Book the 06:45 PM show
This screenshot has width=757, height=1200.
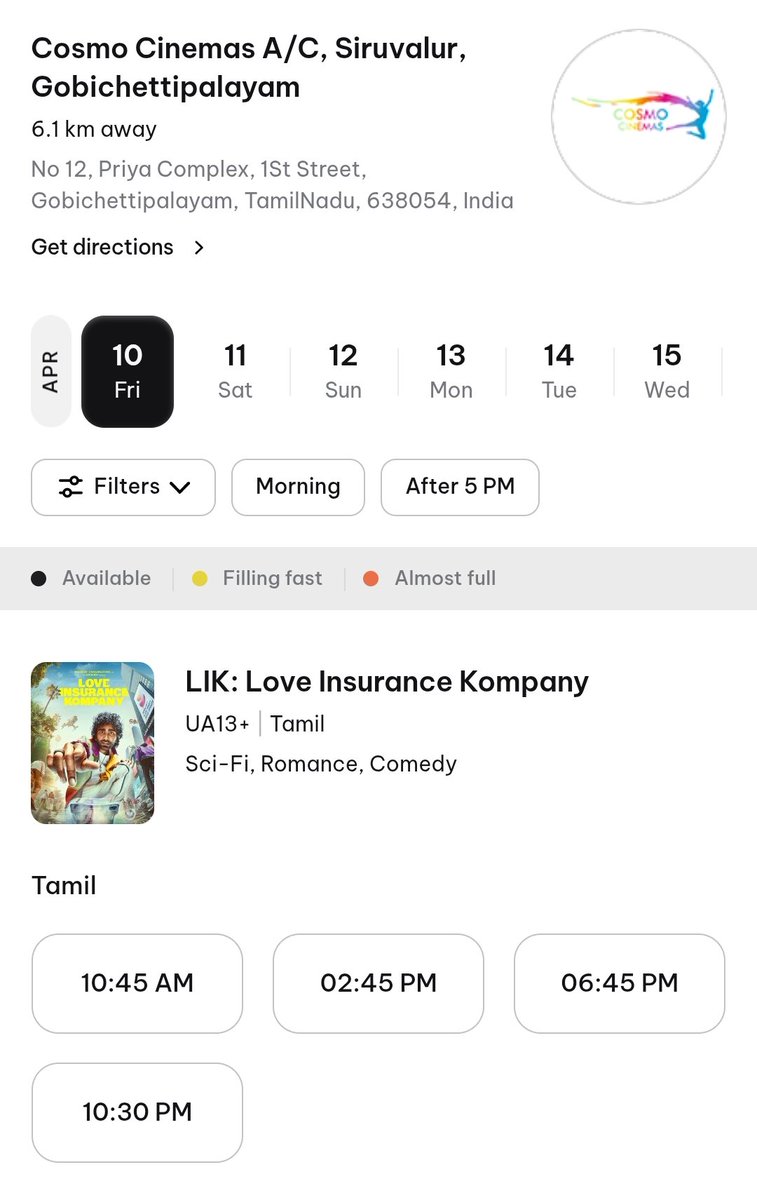coord(619,983)
